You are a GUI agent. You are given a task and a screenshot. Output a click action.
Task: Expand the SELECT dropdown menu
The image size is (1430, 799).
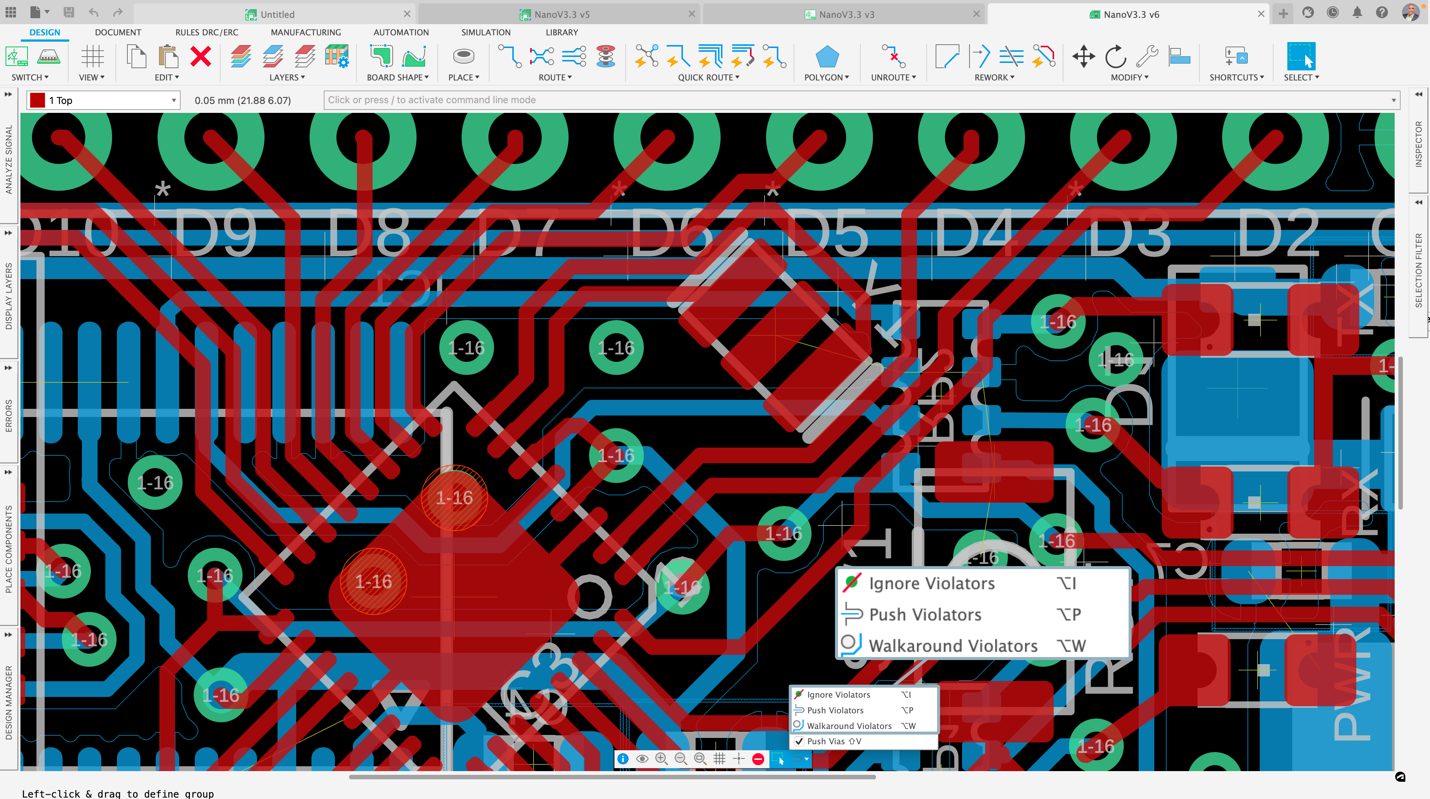click(x=1301, y=77)
